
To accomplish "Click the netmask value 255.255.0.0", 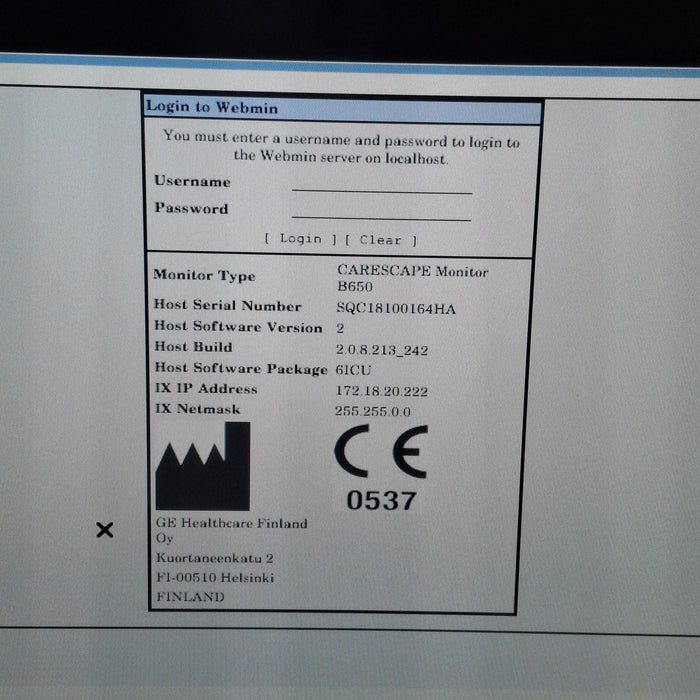I will [373, 411].
